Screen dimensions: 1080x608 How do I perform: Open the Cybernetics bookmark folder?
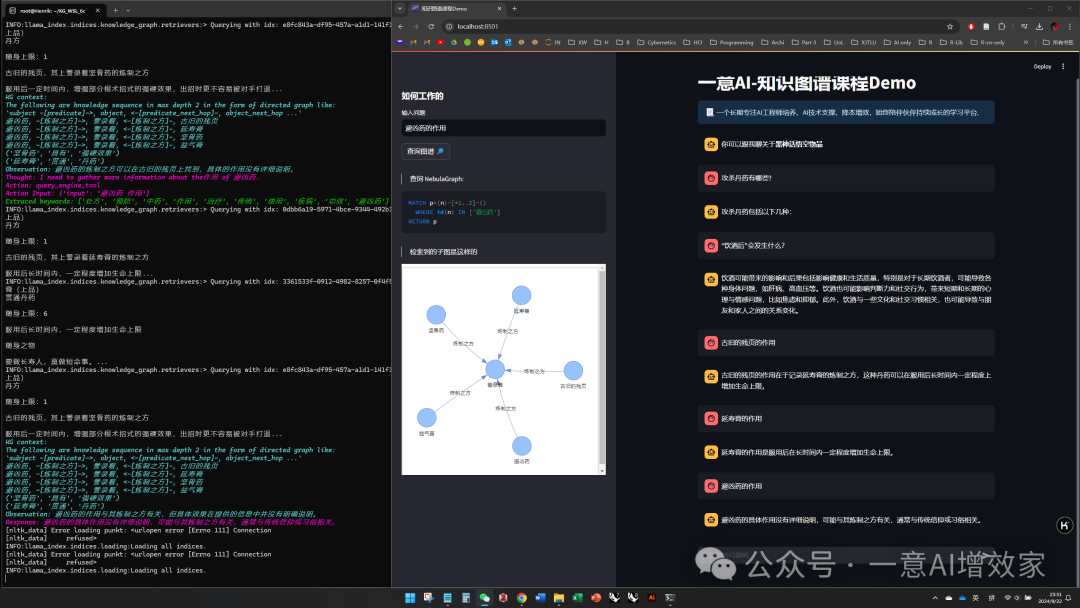(656, 42)
